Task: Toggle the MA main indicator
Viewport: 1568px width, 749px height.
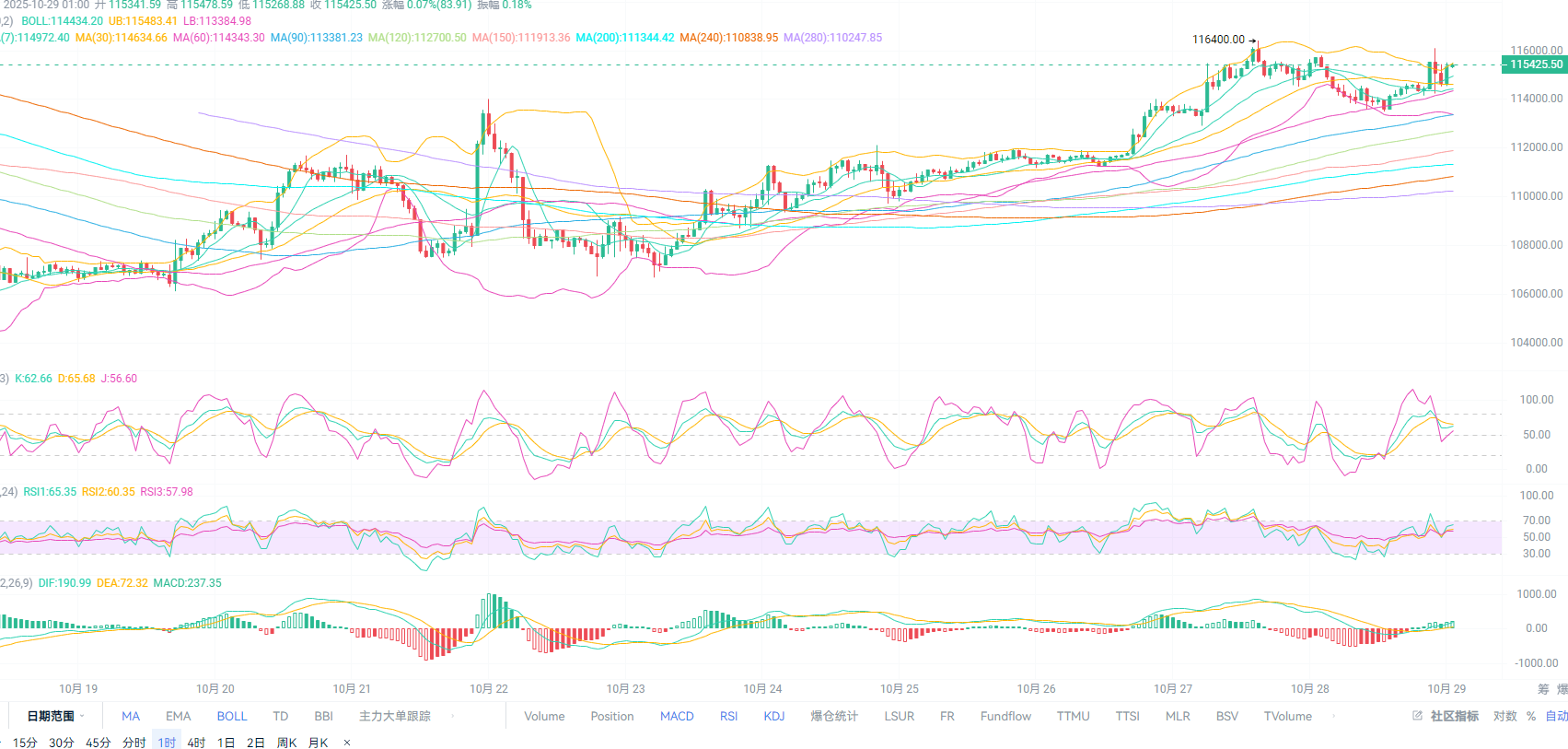Action: (131, 716)
